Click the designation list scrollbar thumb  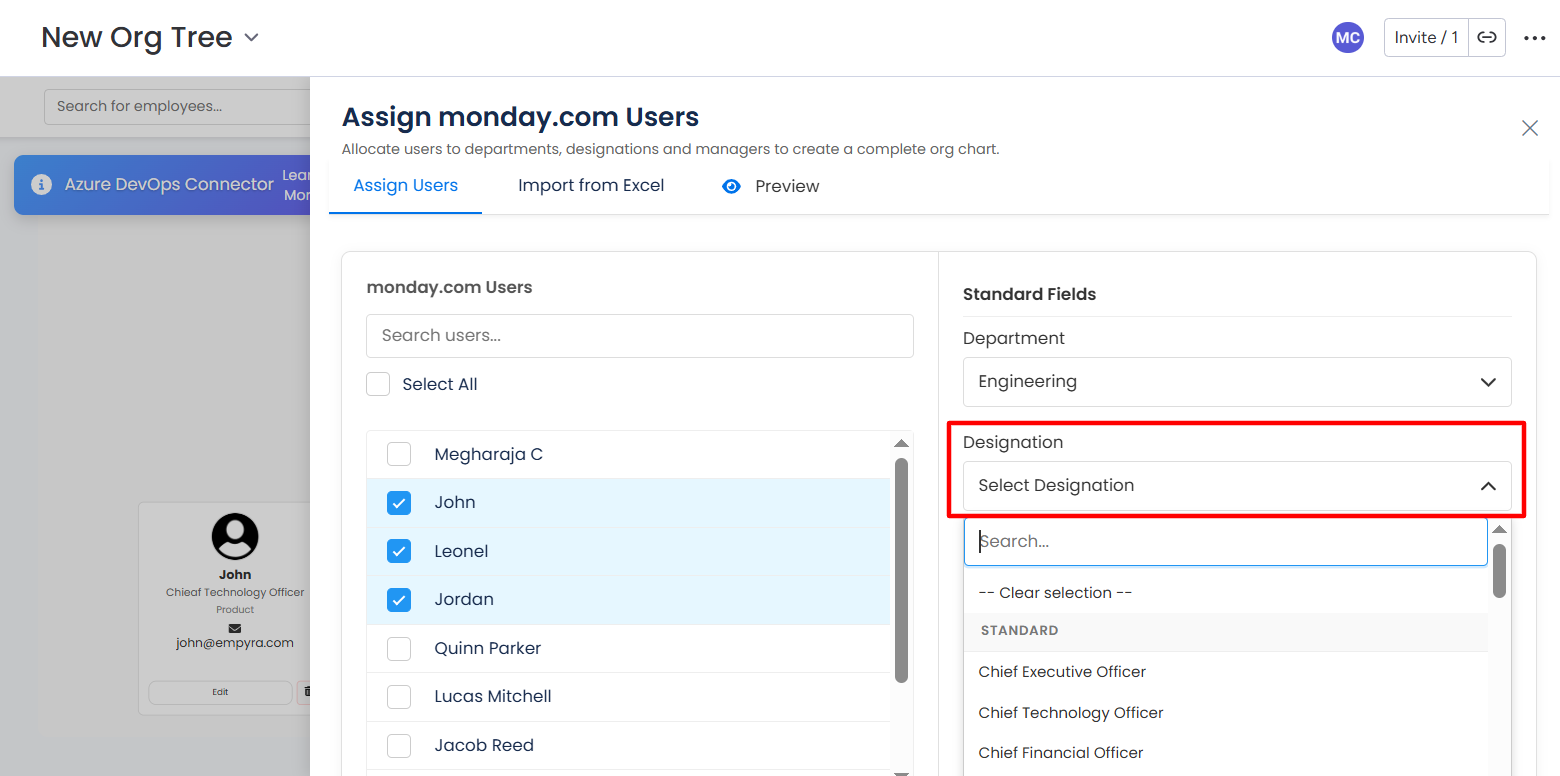coord(1499,571)
